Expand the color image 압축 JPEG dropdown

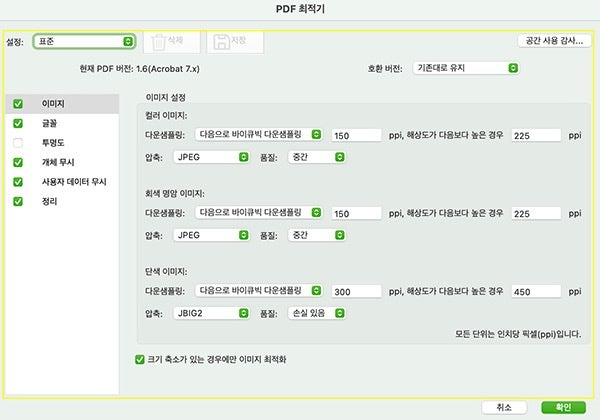(210, 157)
